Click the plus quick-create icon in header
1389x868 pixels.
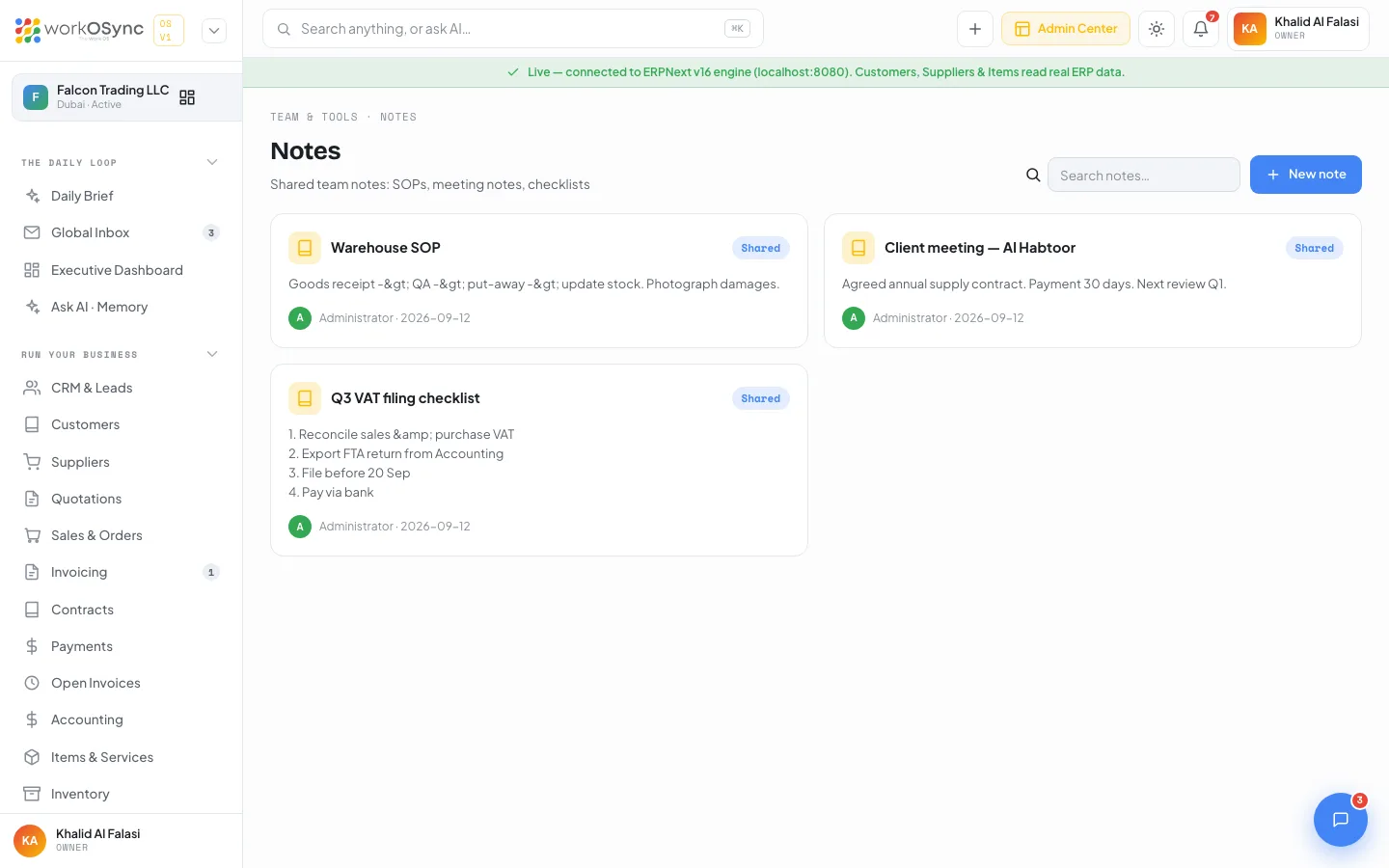pyautogui.click(x=975, y=29)
